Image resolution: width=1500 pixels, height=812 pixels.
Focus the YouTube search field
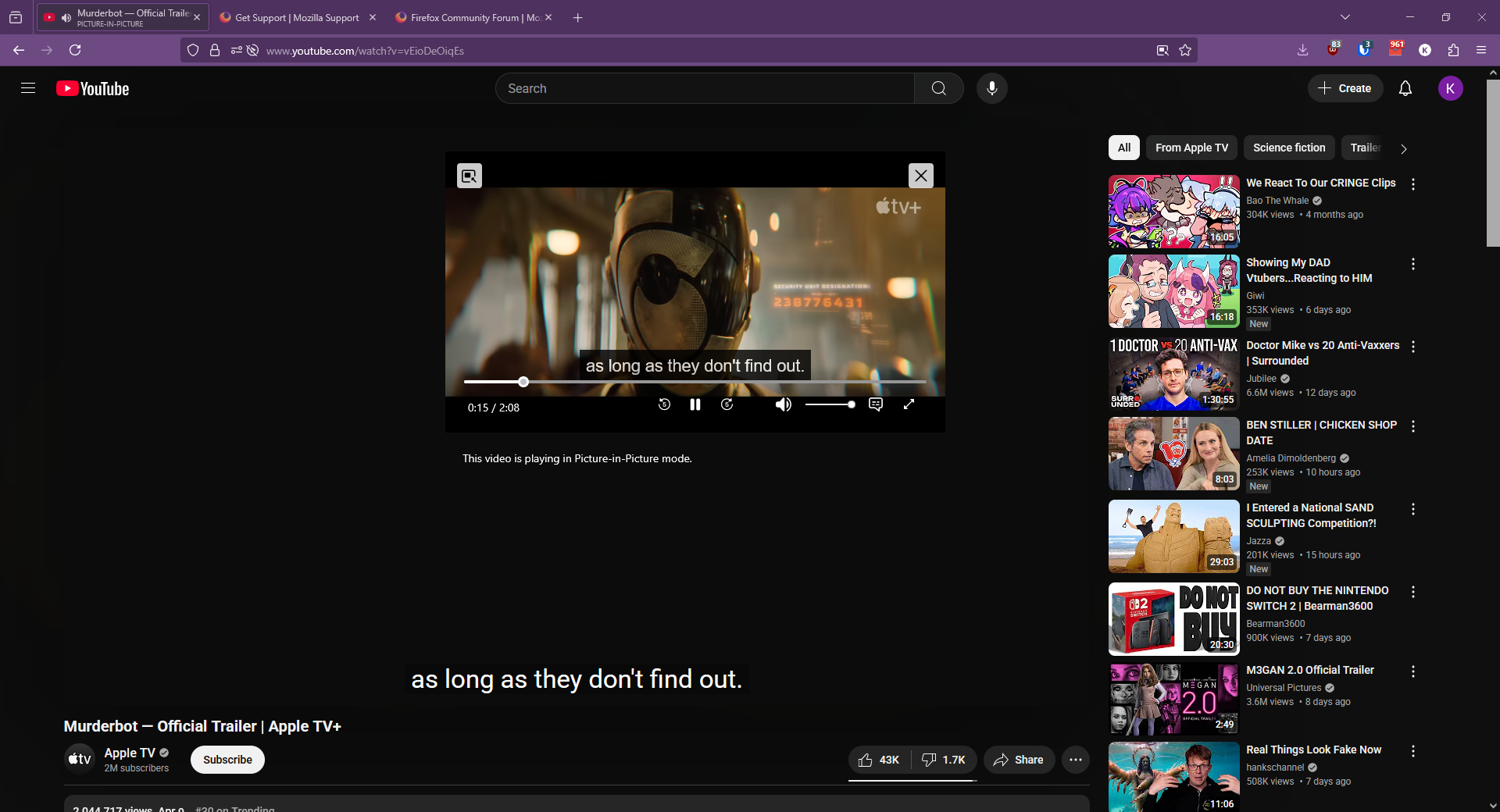click(705, 88)
